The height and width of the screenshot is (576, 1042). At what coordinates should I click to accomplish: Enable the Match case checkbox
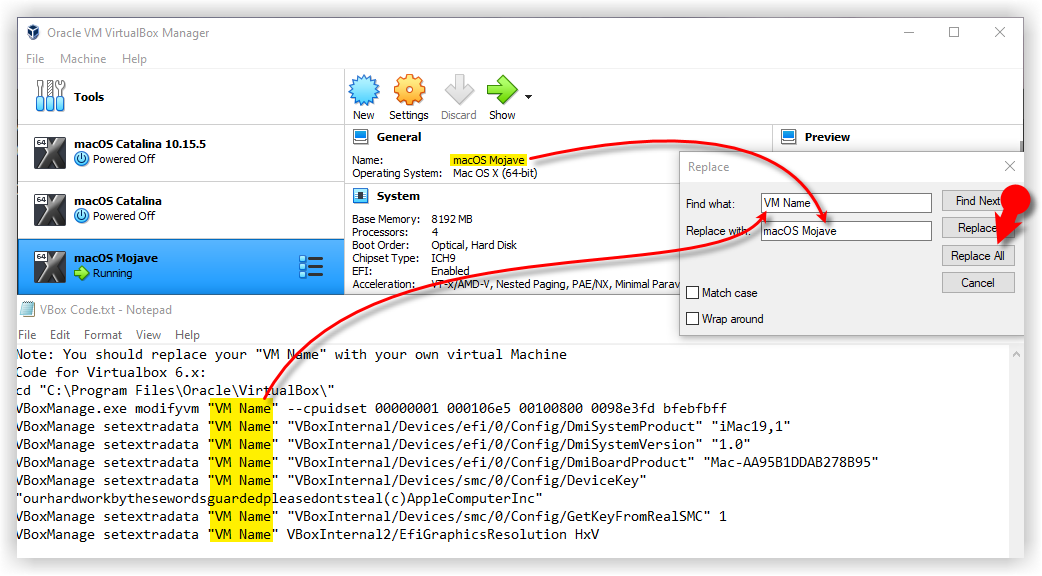point(692,292)
